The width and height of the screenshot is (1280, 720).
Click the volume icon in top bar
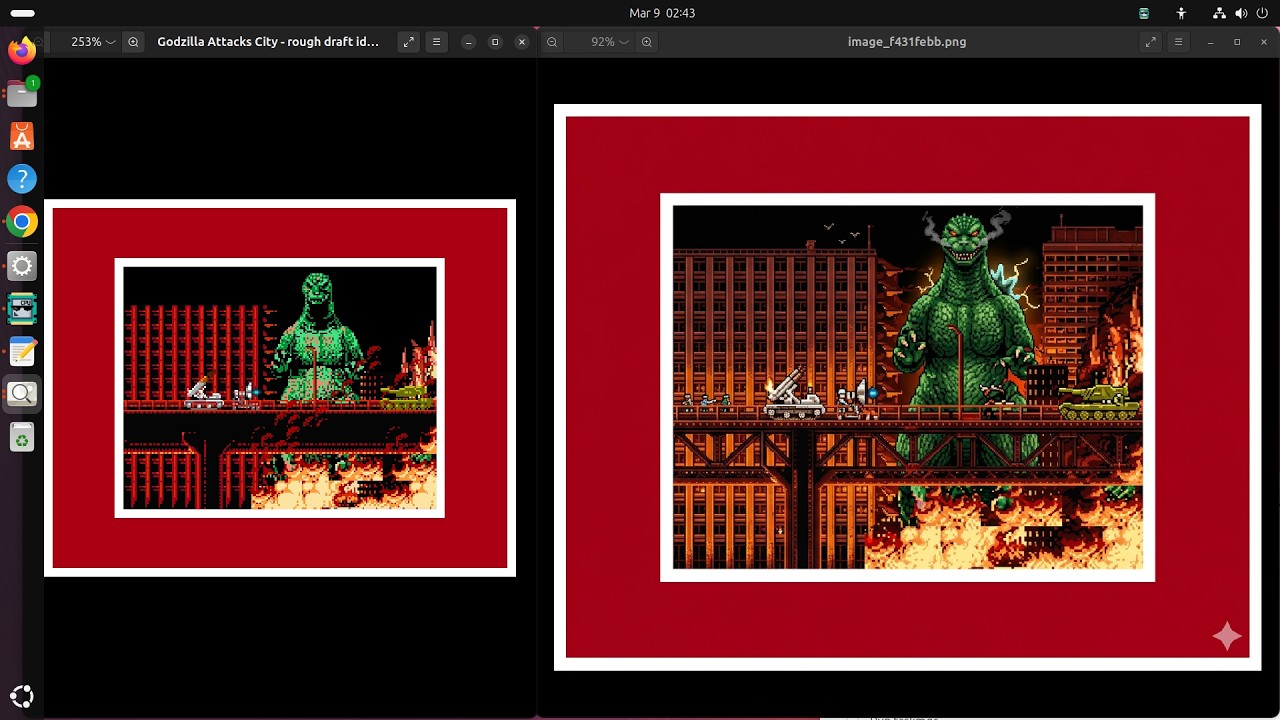click(x=1241, y=13)
